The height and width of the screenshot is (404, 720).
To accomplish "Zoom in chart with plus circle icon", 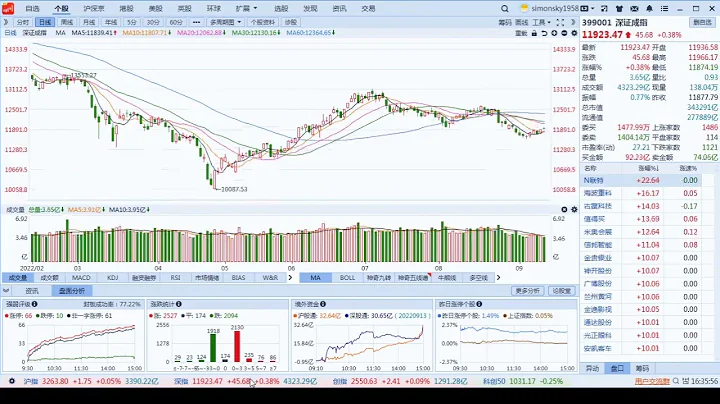I will pos(554,33).
